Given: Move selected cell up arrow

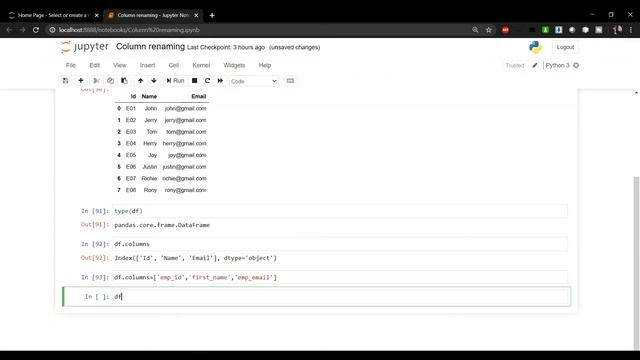Looking at the screenshot, I should 140,81.
